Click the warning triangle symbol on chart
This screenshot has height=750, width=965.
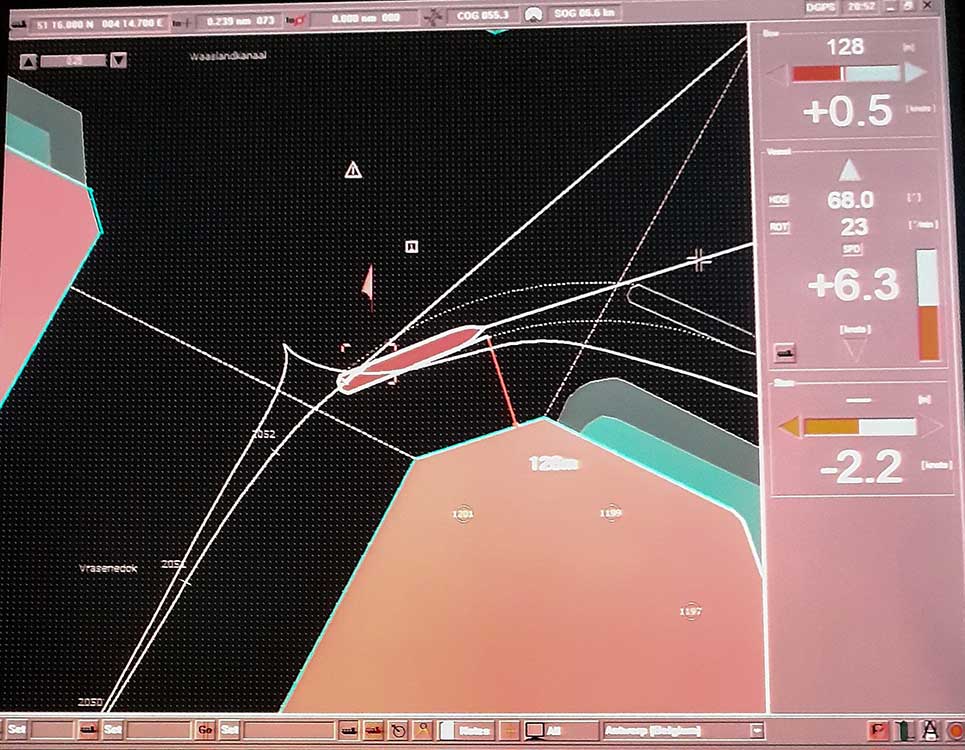[x=353, y=170]
